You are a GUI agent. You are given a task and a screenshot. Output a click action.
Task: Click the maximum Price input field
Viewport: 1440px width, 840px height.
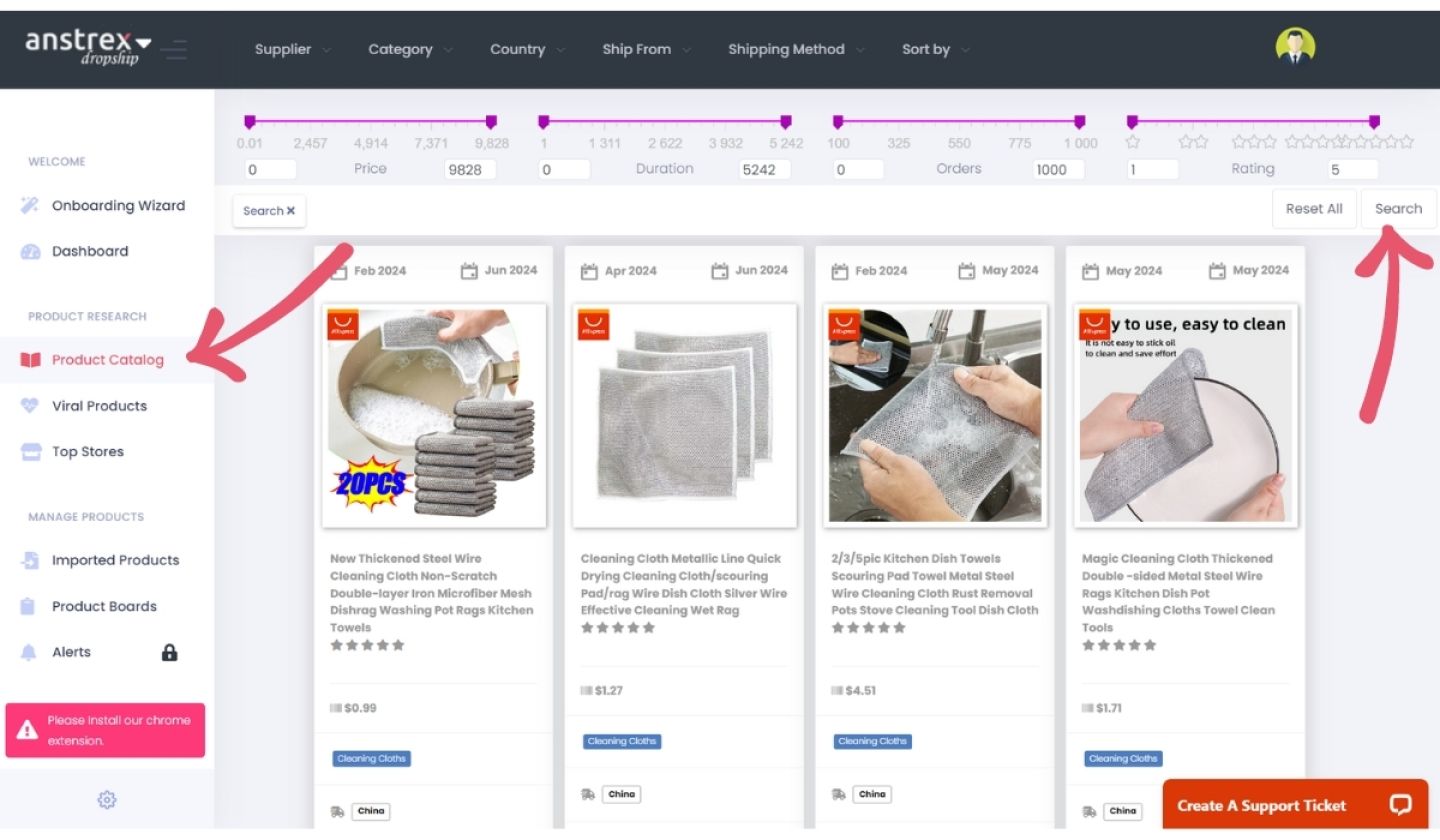click(469, 169)
